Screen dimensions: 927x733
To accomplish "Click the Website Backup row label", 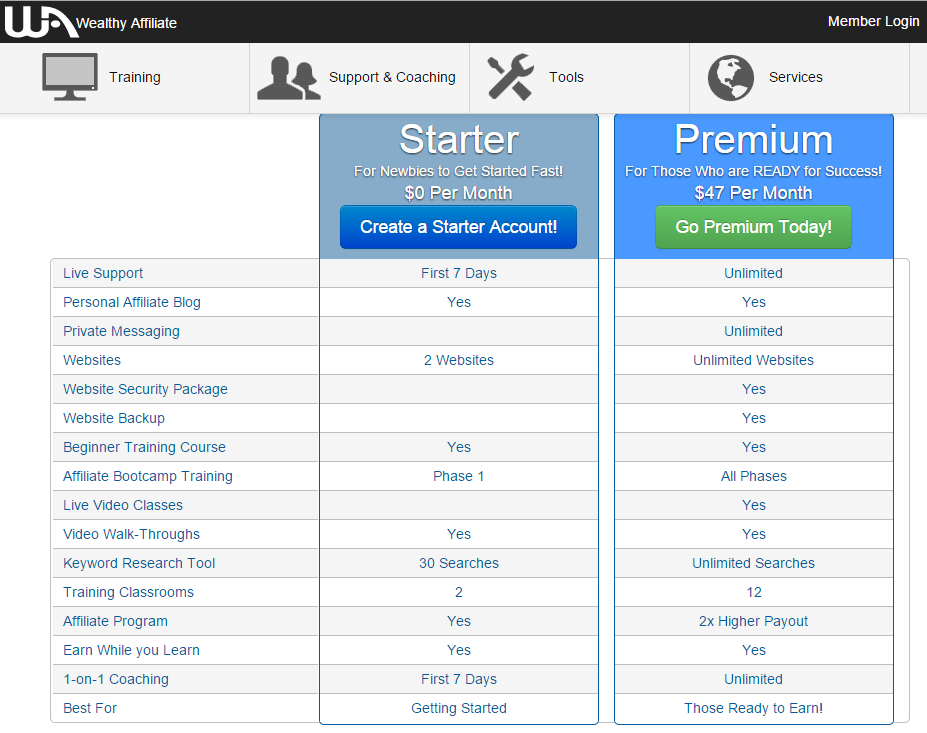I will (114, 418).
